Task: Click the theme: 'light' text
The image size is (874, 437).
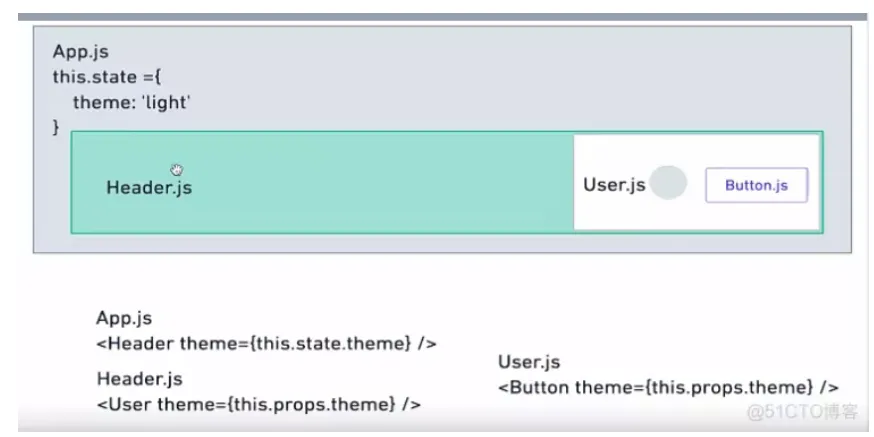Action: tap(132, 102)
